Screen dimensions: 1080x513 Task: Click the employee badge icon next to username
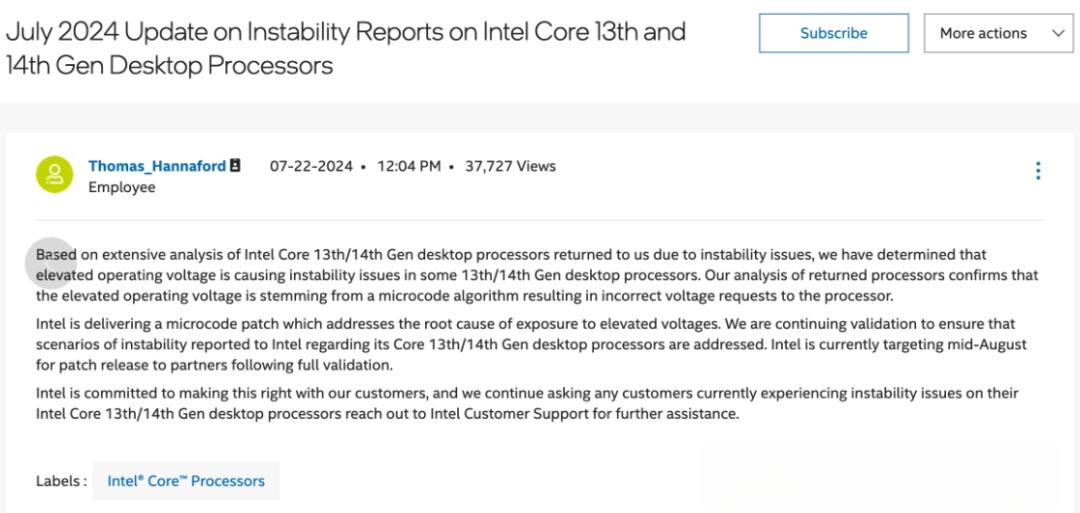tap(235, 165)
